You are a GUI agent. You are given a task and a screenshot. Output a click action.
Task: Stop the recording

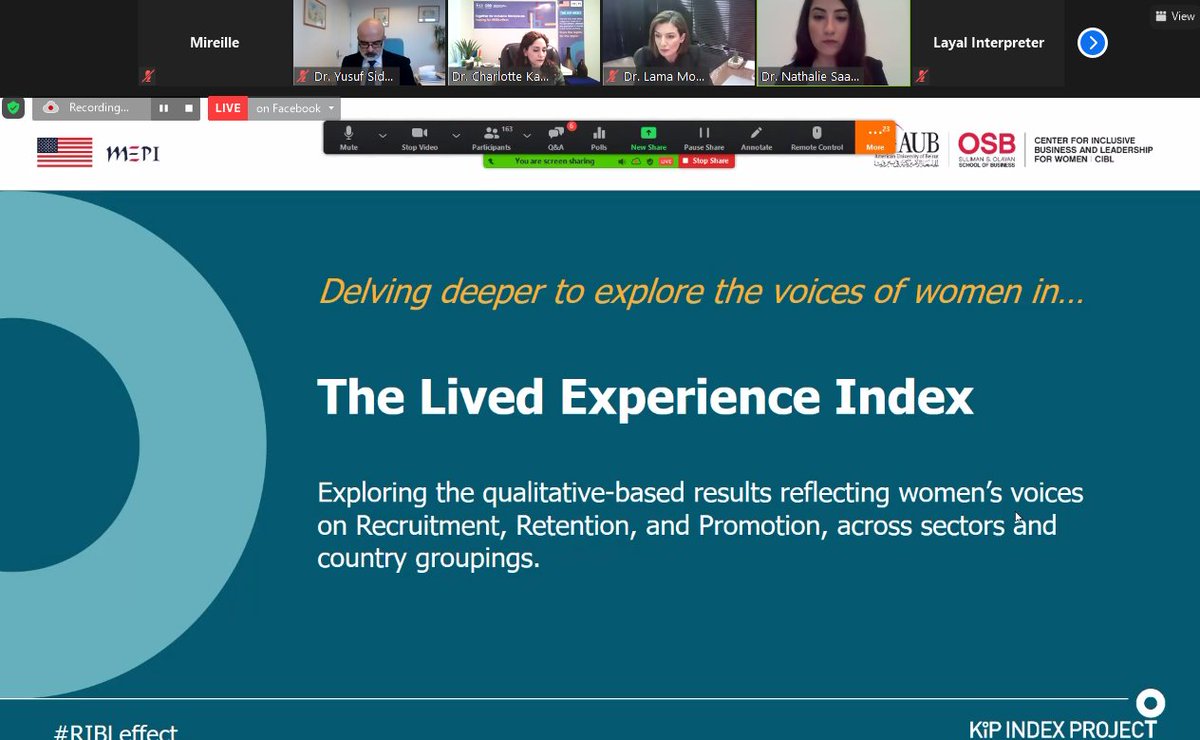(188, 108)
